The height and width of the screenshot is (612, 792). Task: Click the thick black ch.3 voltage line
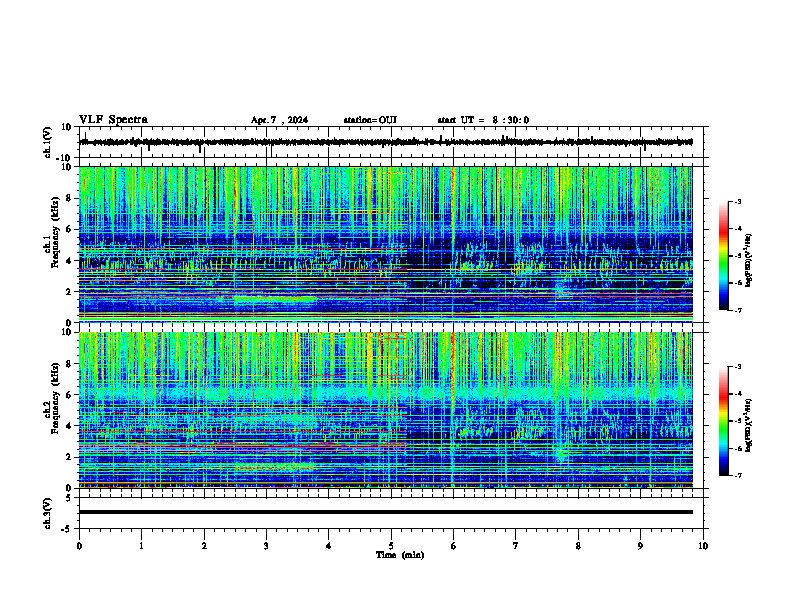(x=385, y=512)
